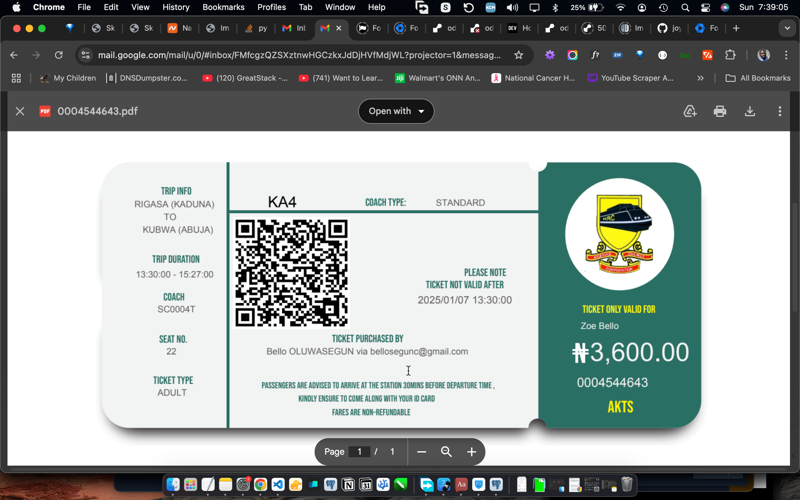
Task: Zoom out with the minus button
Action: pos(422,452)
